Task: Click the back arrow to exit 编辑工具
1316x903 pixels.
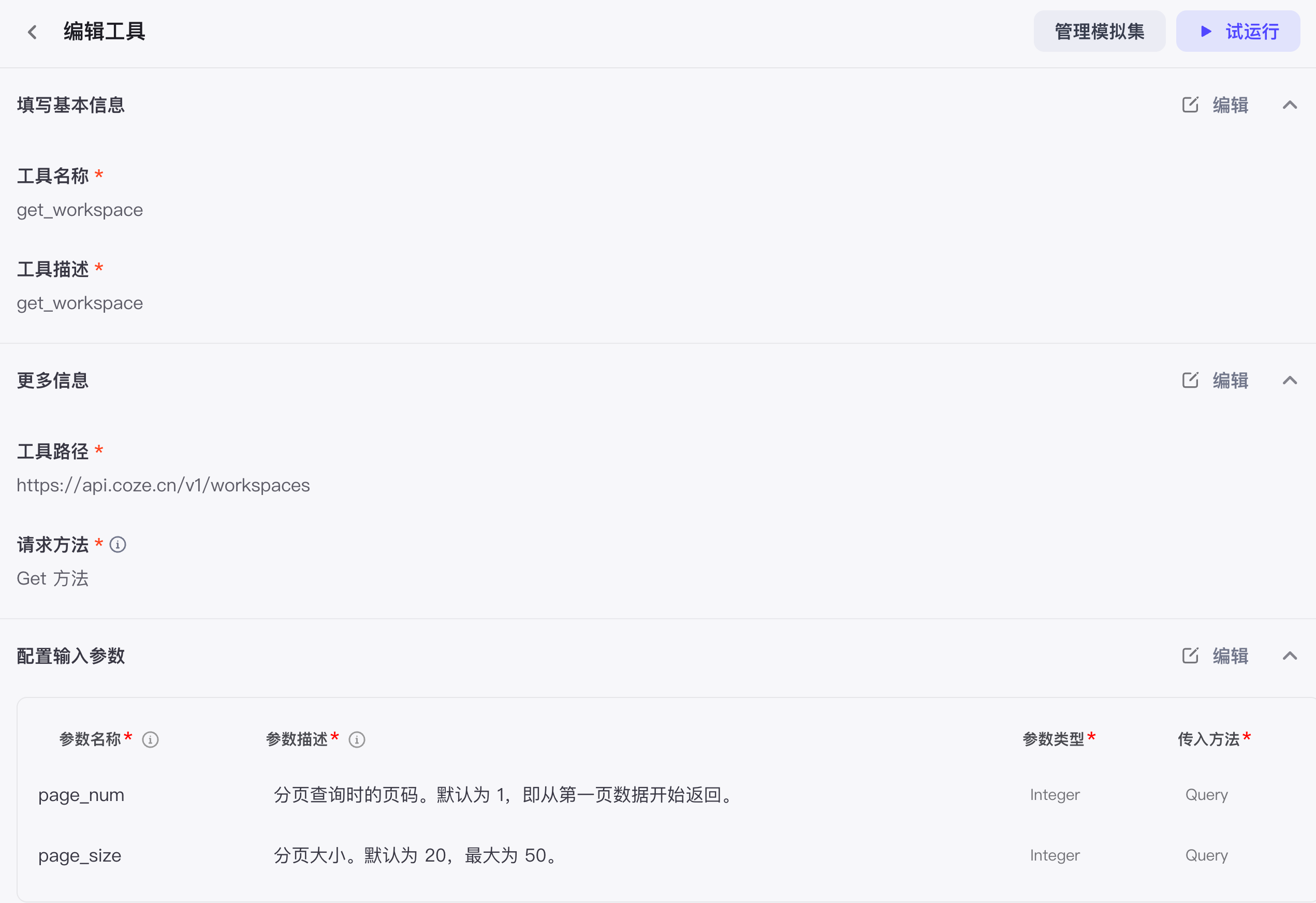Action: [32, 31]
